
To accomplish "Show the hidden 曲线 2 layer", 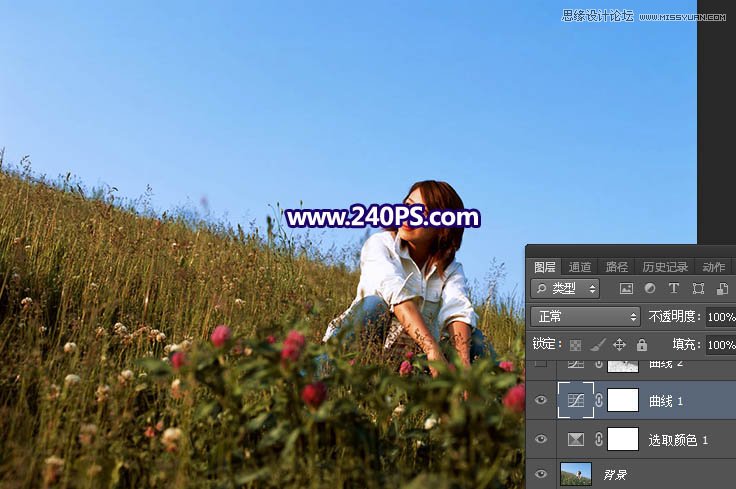I will click(541, 363).
